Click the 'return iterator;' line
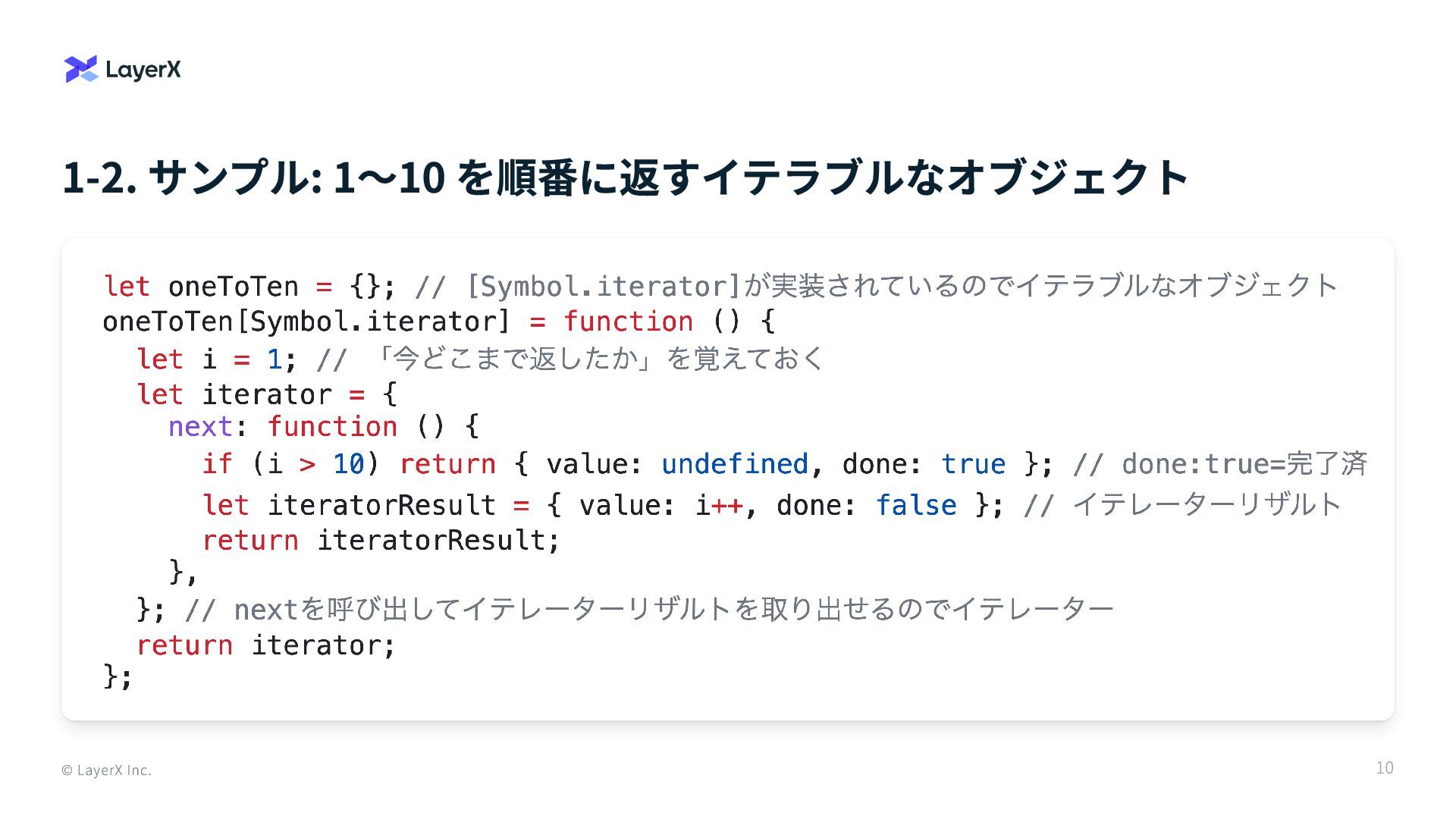 point(266,645)
